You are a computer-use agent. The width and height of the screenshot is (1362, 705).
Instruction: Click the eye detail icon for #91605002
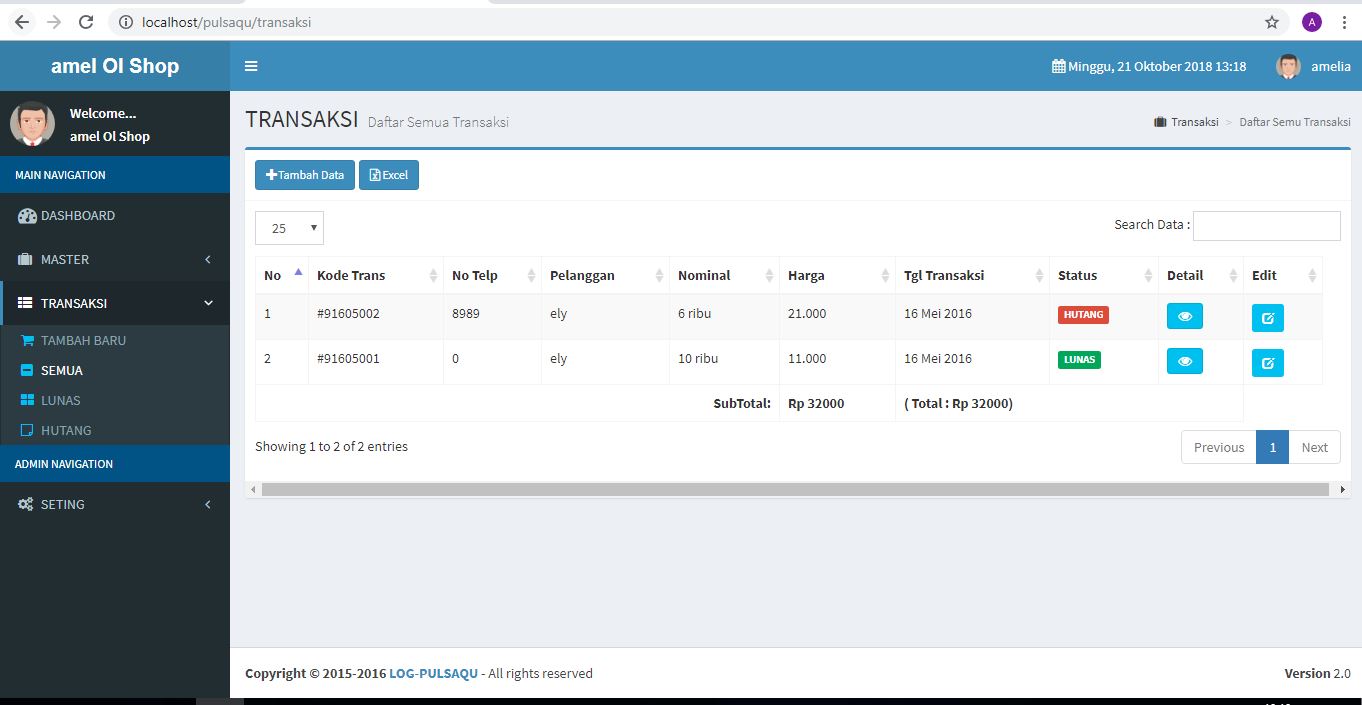pos(1184,316)
